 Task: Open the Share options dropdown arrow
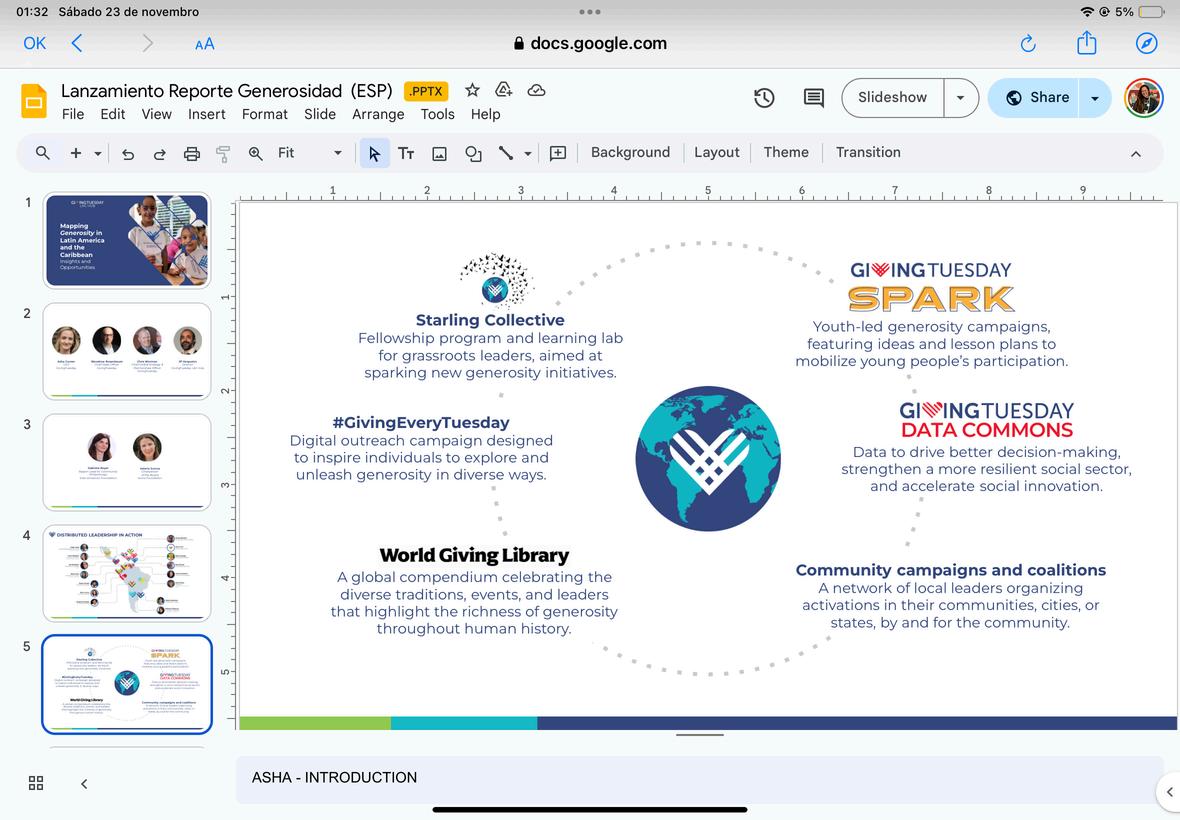tap(1095, 98)
